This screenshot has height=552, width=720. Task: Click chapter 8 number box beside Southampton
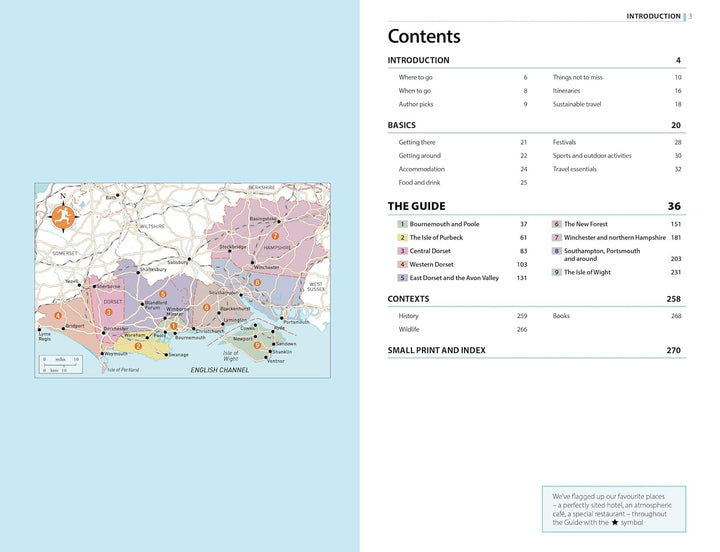[x=557, y=251]
